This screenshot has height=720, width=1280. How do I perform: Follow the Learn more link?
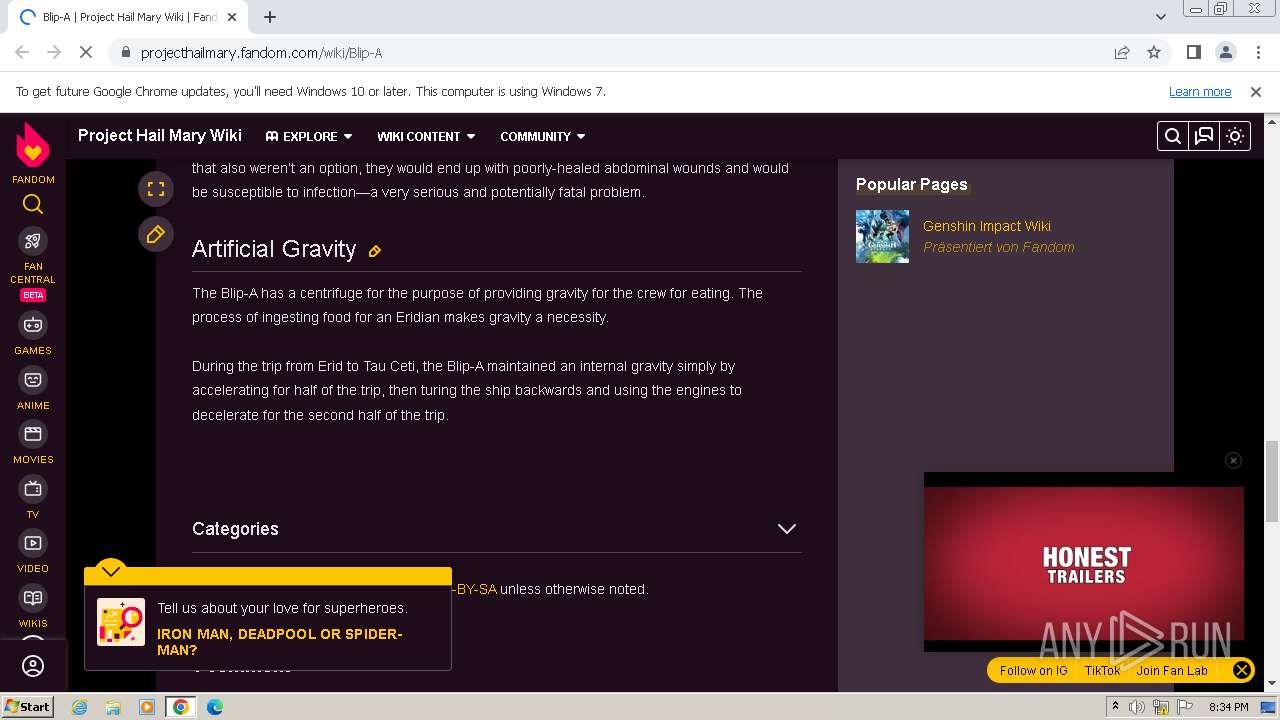[x=1200, y=92]
